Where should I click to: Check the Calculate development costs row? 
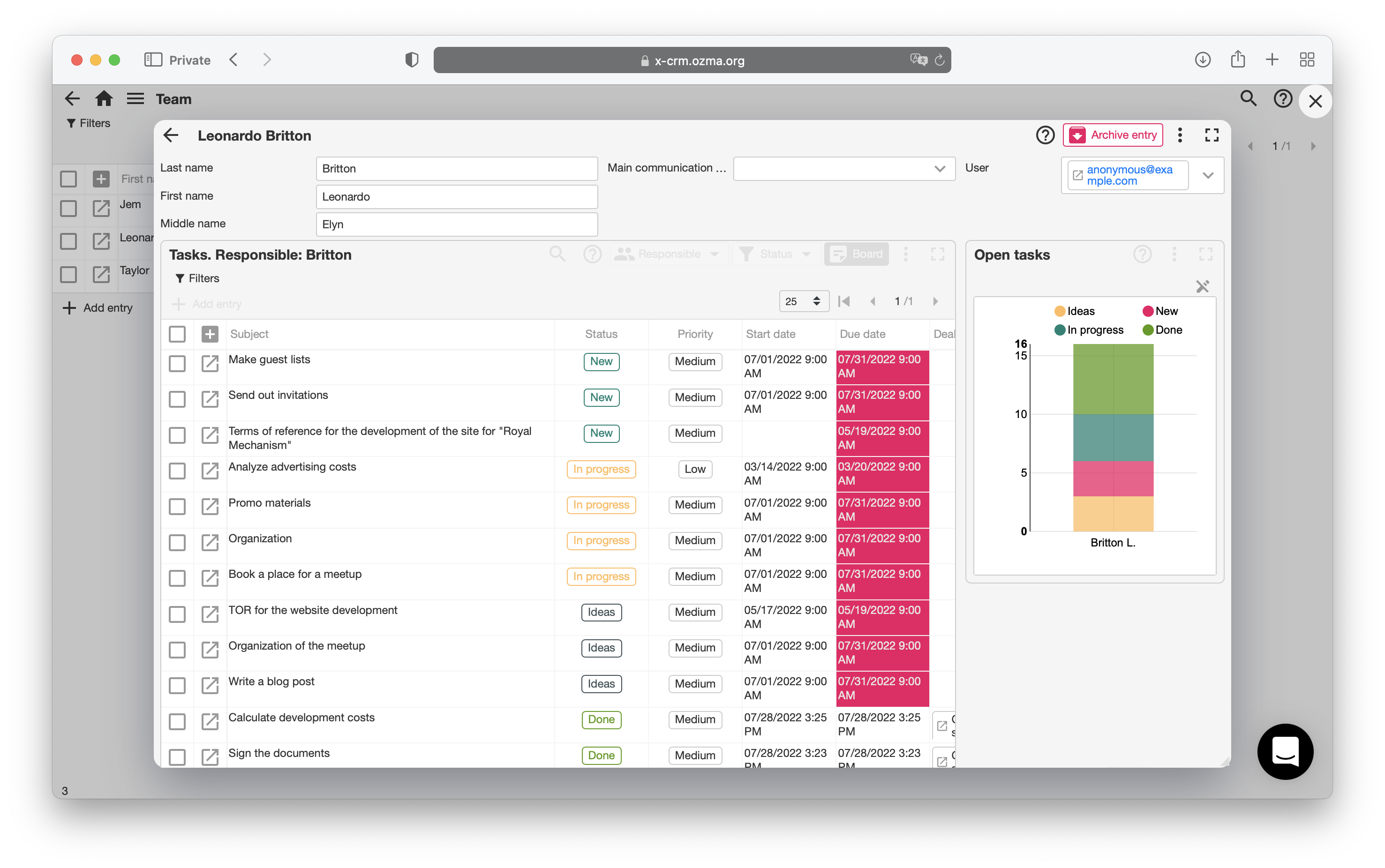click(177, 722)
